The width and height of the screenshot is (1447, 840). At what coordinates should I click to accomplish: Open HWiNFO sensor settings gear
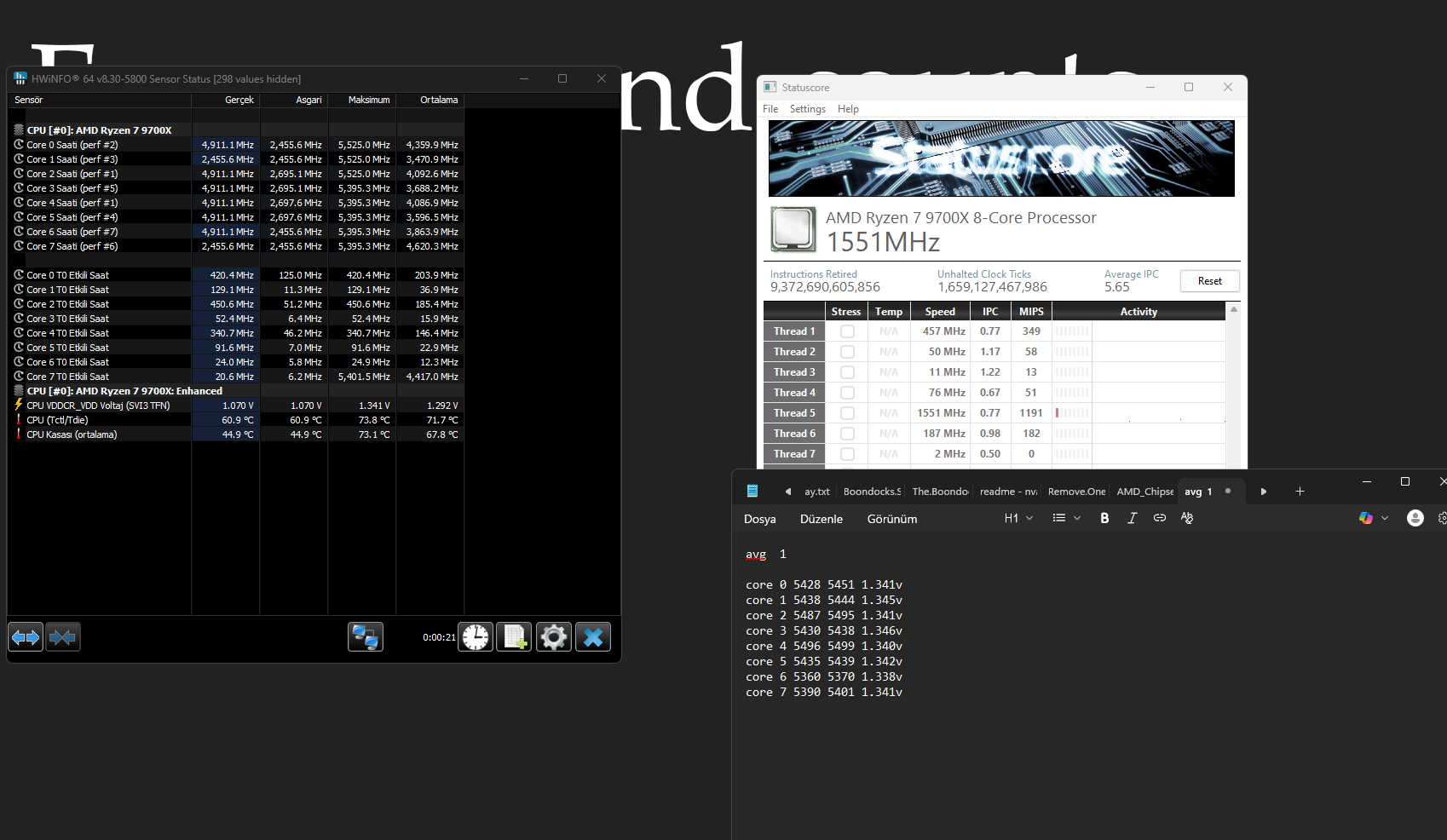pyautogui.click(x=554, y=637)
